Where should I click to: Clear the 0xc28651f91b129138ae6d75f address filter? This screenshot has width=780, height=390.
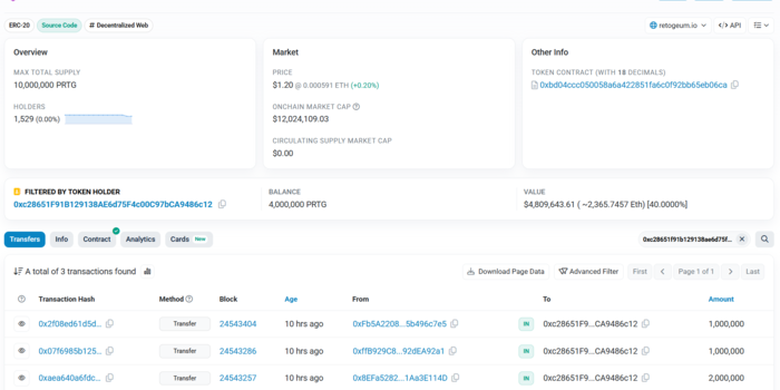tap(742, 239)
